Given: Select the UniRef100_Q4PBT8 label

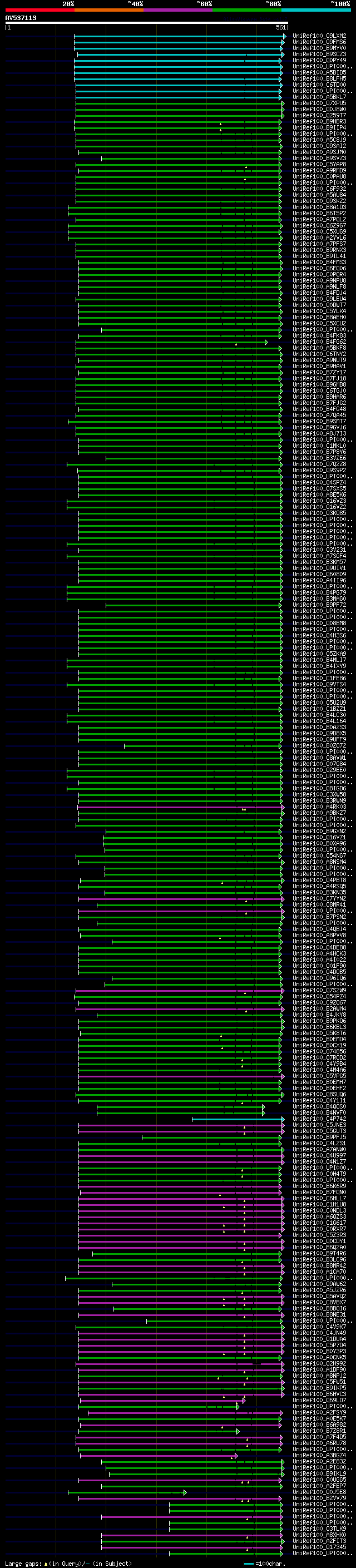Looking at the screenshot, I should 319,880.
